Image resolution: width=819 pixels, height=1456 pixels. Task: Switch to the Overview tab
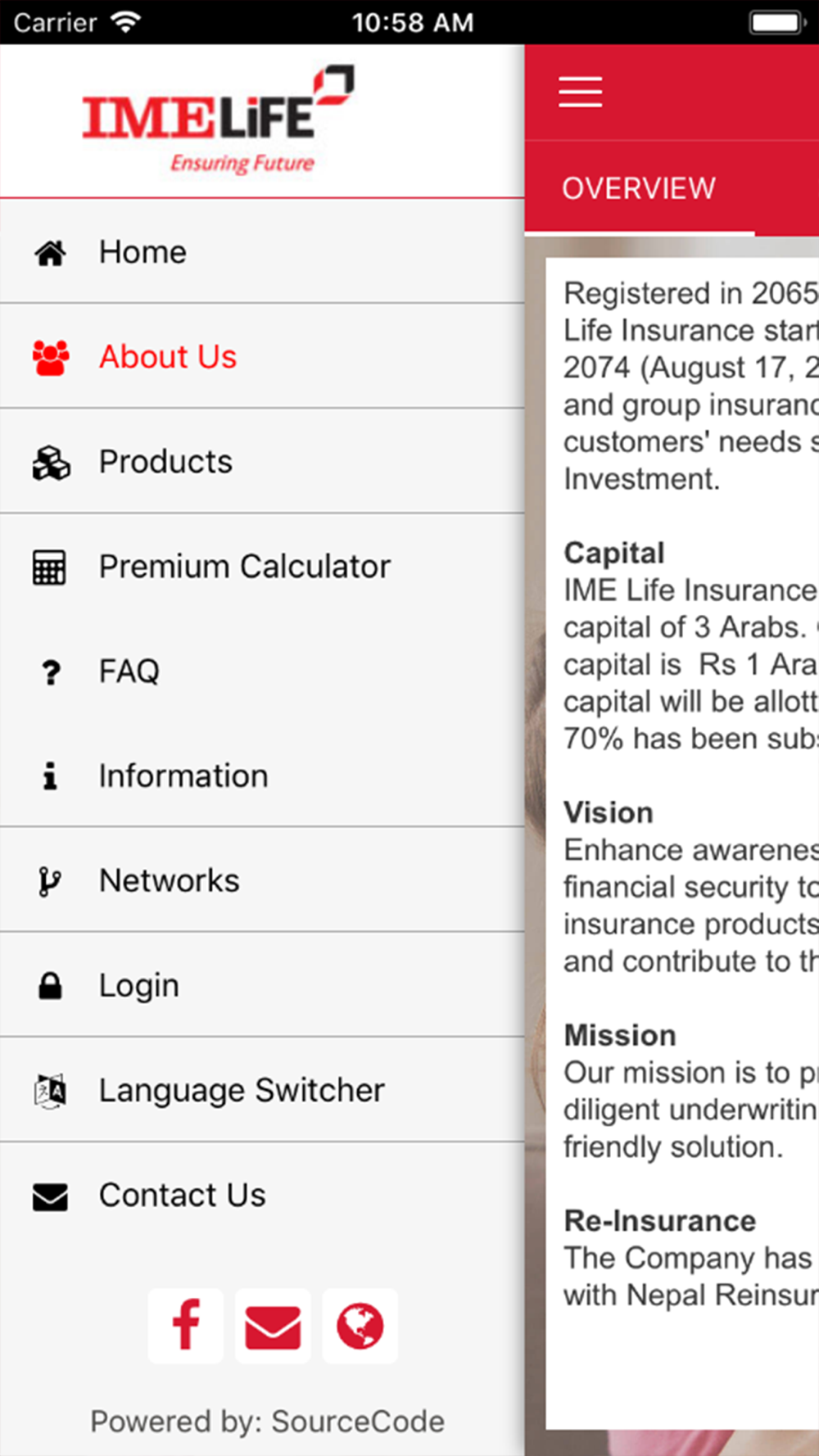coord(639,188)
